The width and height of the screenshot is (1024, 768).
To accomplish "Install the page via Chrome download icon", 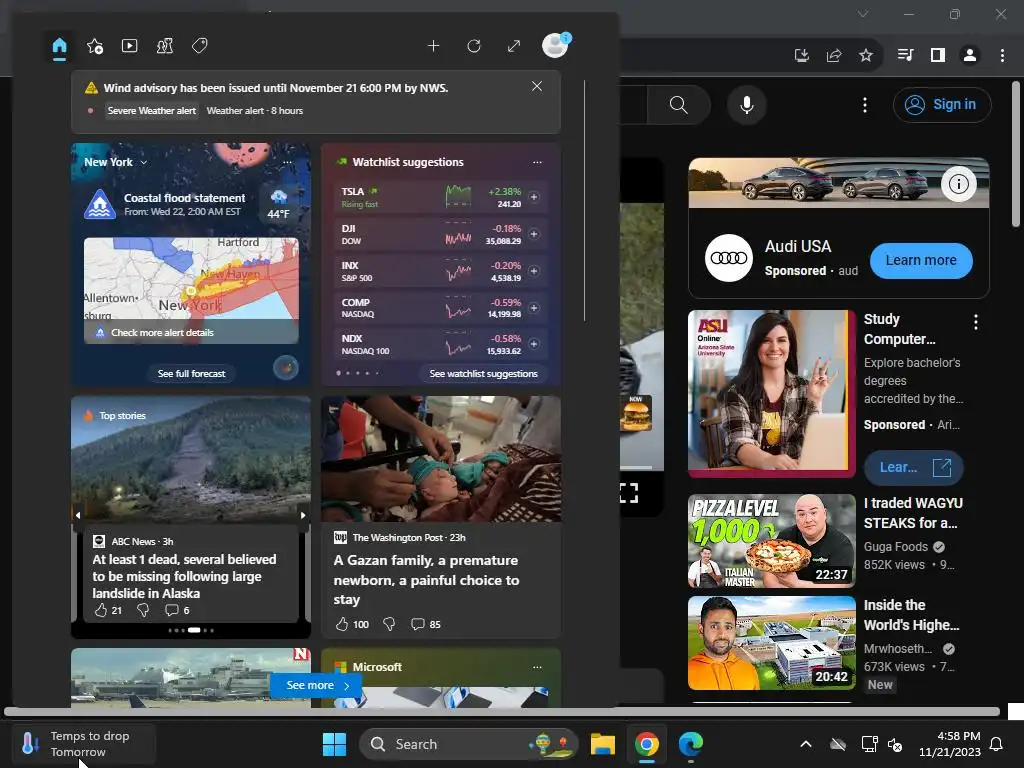I will click(801, 56).
